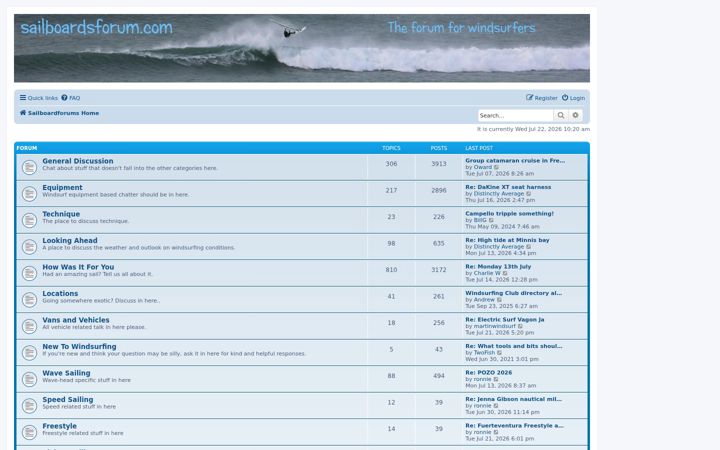This screenshot has height=450, width=720.
Task: Open last post 'Windsurfing Club directory al...'
Action: (x=513, y=293)
